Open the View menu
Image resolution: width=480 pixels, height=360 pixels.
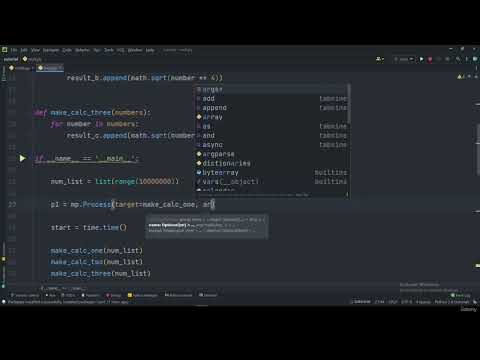point(35,50)
